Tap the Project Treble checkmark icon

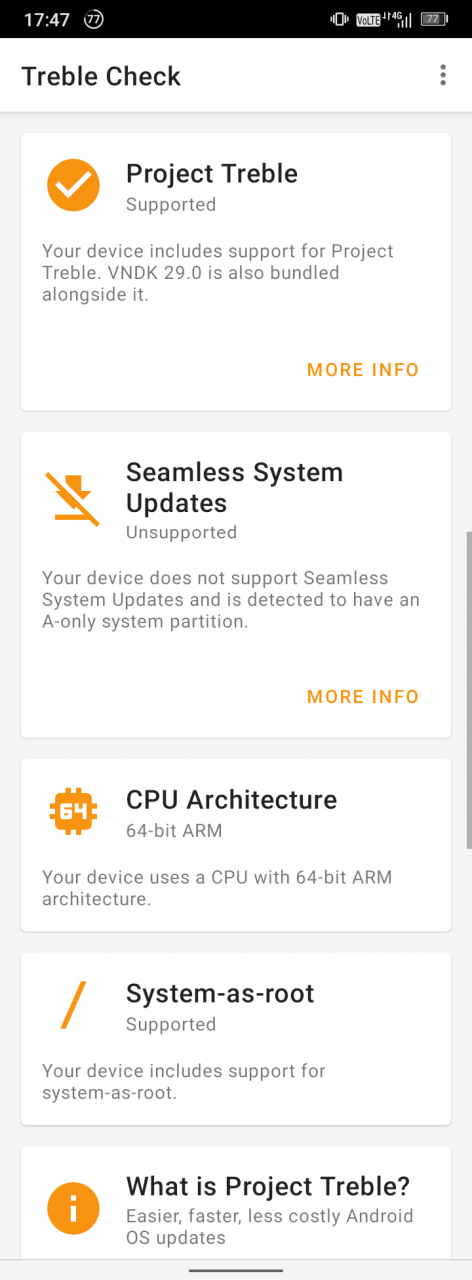pyautogui.click(x=73, y=186)
